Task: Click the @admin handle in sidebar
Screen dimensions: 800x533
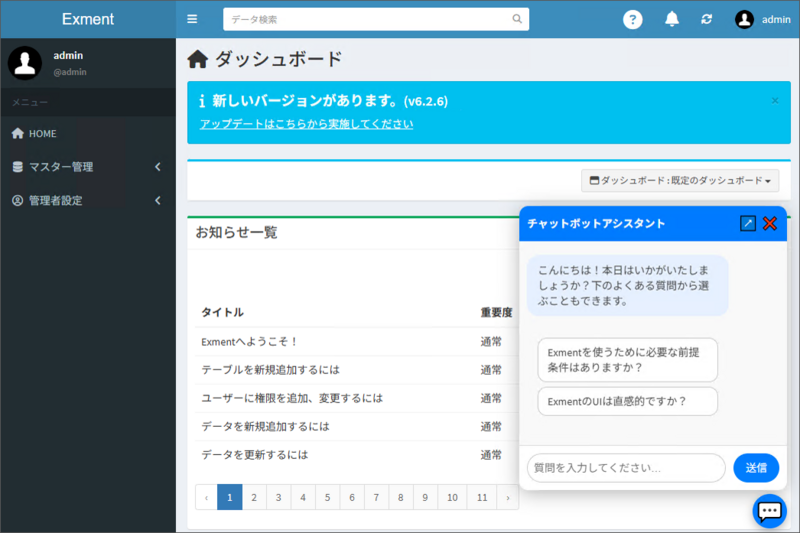Action: click(x=70, y=72)
